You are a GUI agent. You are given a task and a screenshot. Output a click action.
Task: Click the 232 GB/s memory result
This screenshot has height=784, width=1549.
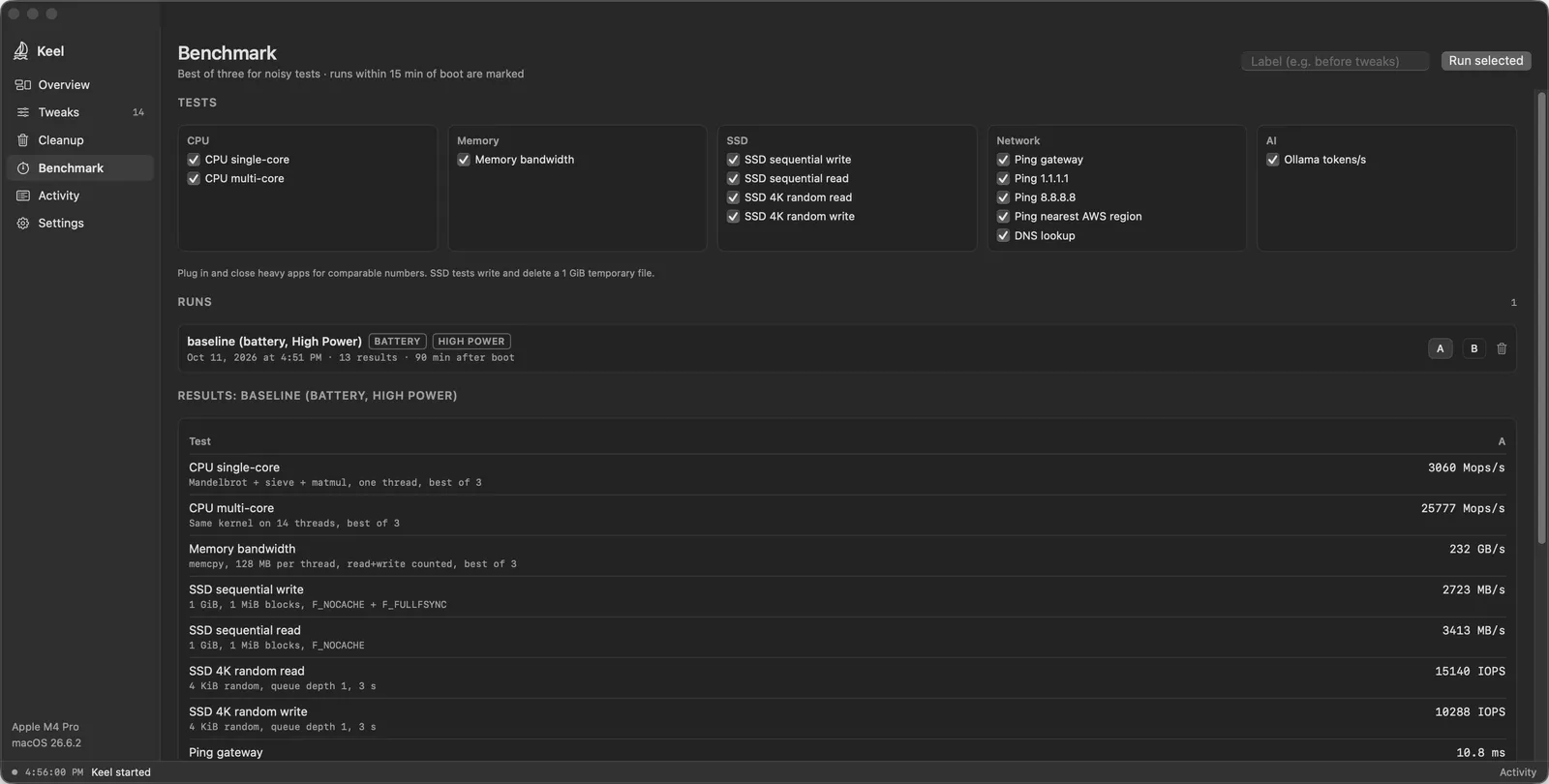[x=1476, y=550]
